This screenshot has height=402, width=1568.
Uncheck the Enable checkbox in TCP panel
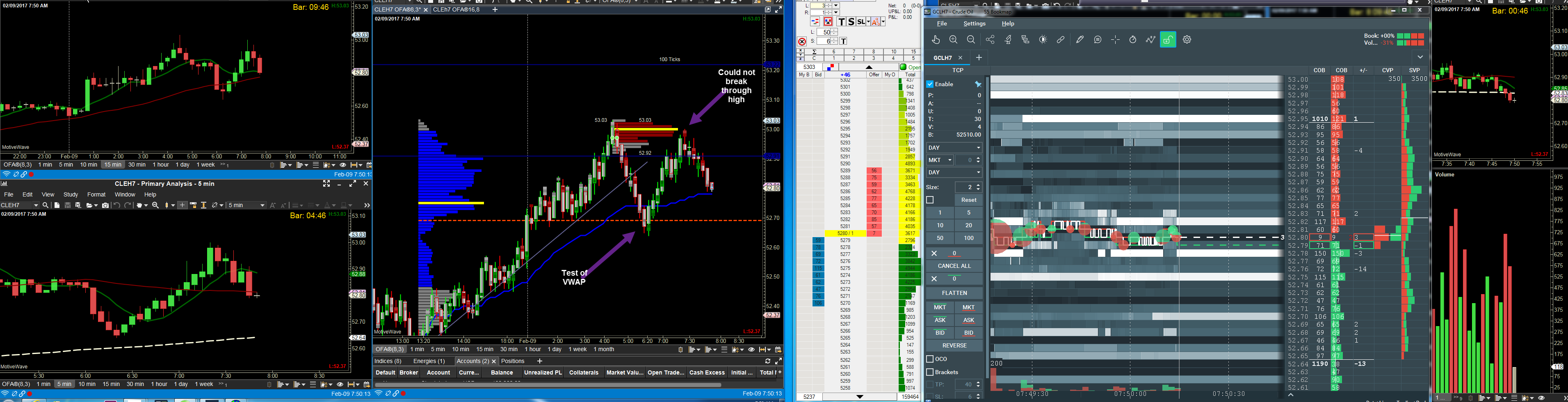tap(930, 84)
